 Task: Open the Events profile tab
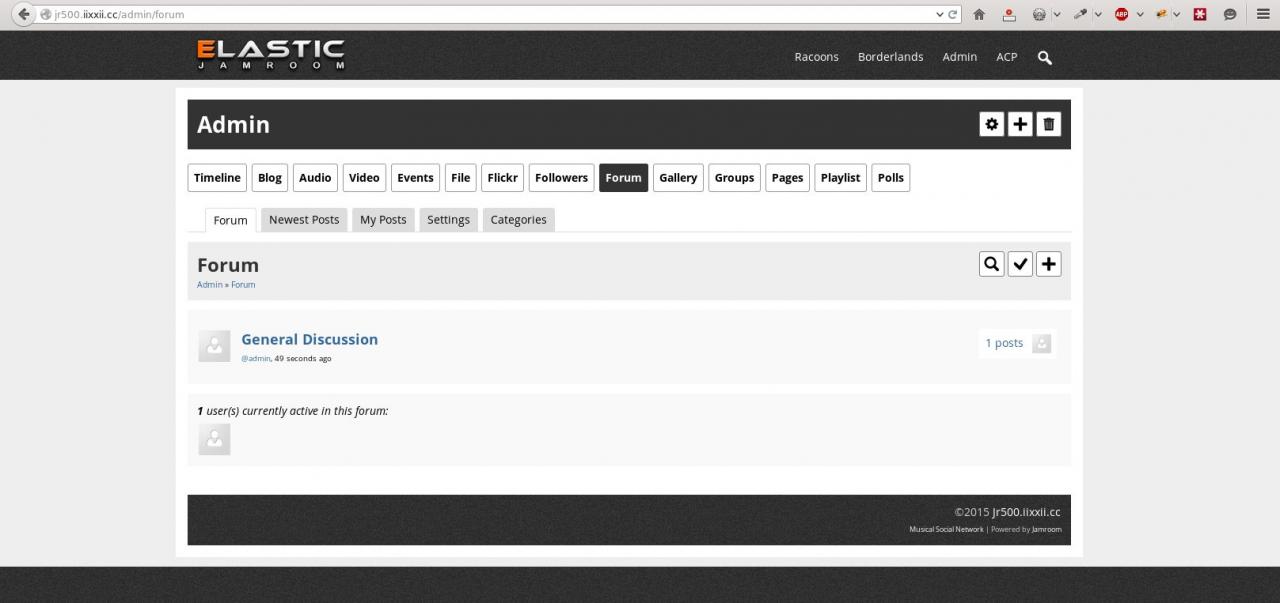point(415,178)
